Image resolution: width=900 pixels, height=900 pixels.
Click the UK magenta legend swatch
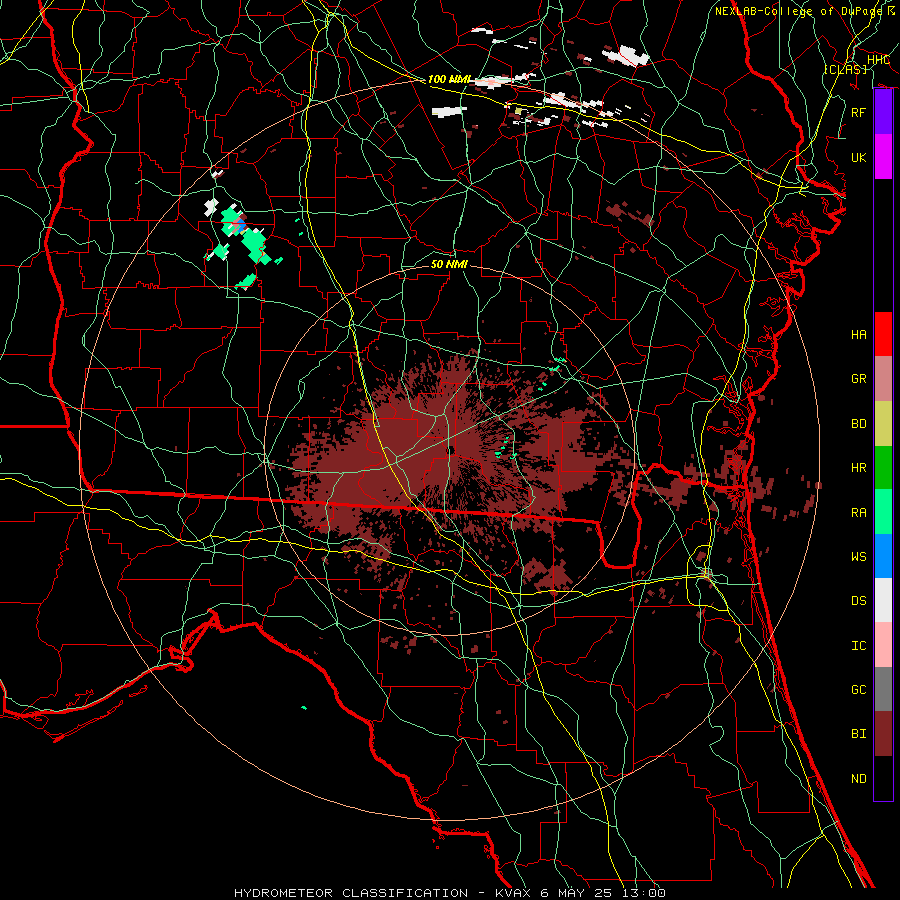pyautogui.click(x=883, y=157)
